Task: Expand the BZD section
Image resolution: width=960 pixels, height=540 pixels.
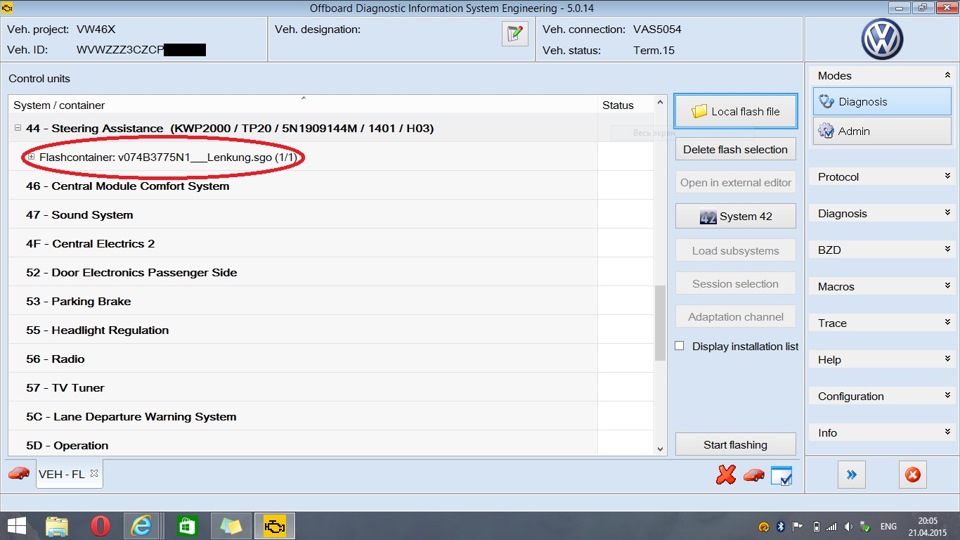Action: [947, 250]
